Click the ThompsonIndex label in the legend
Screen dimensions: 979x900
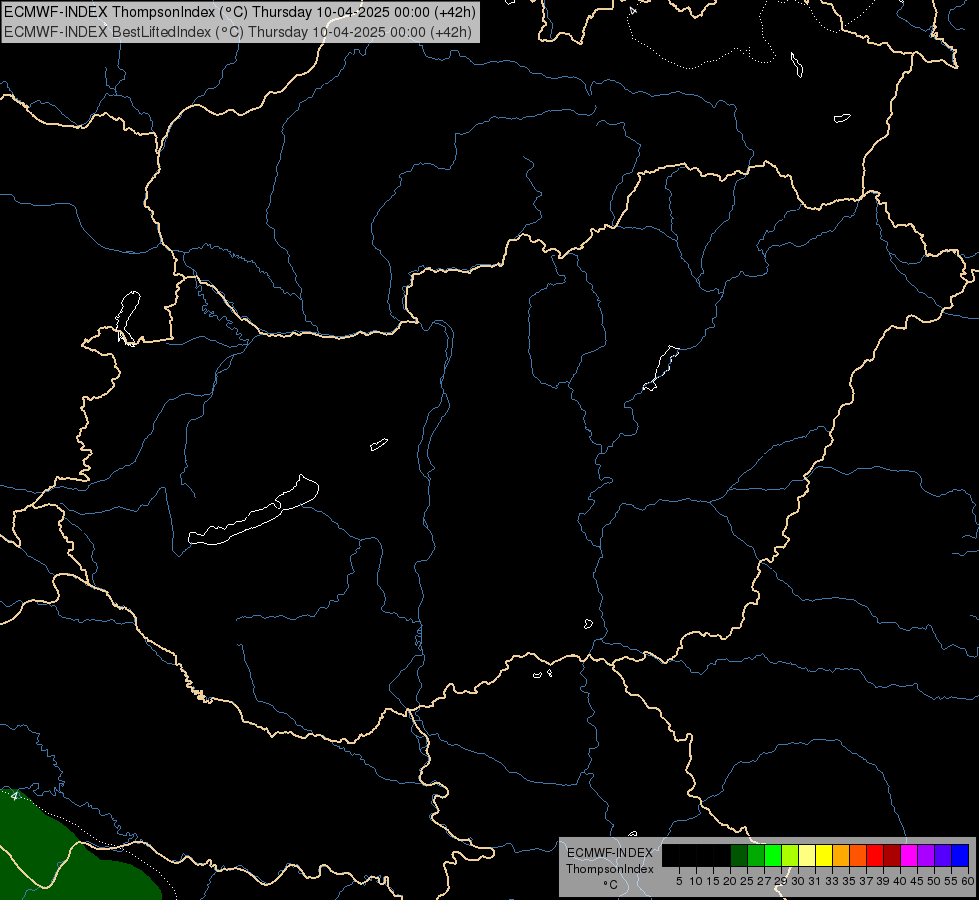click(610, 869)
